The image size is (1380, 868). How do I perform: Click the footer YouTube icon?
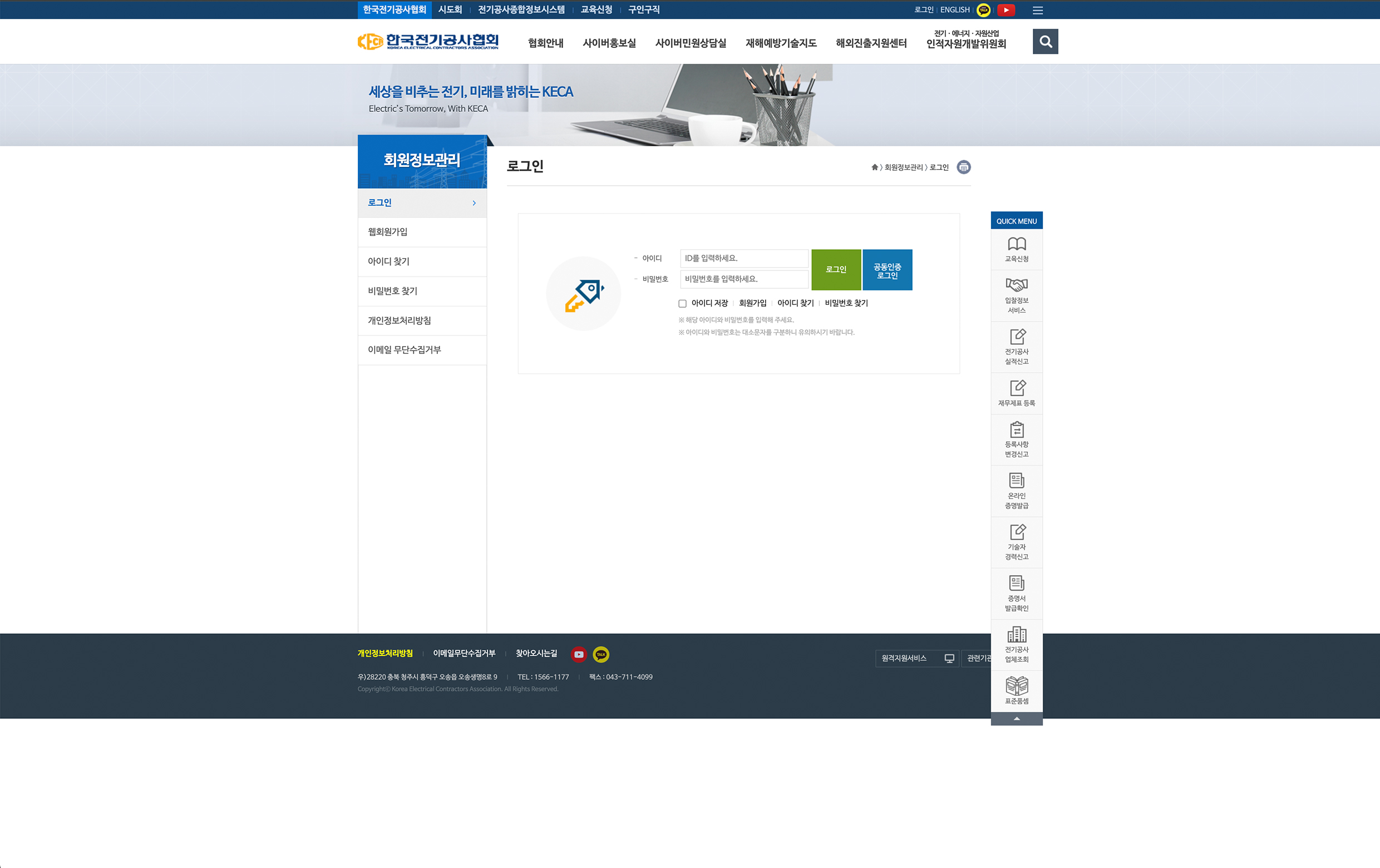(x=579, y=654)
